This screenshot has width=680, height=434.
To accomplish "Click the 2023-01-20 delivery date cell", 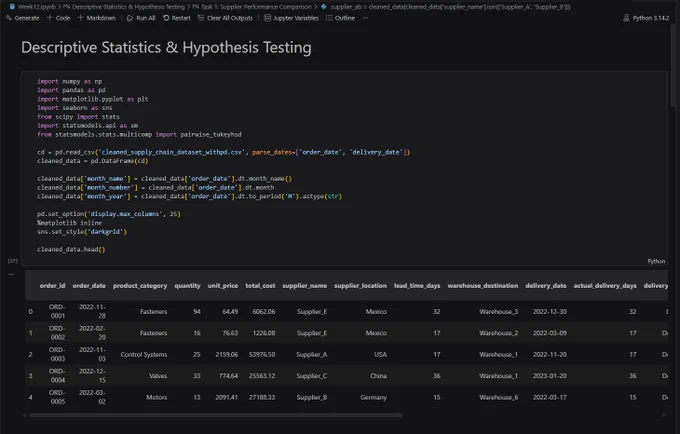I will click(x=549, y=375).
